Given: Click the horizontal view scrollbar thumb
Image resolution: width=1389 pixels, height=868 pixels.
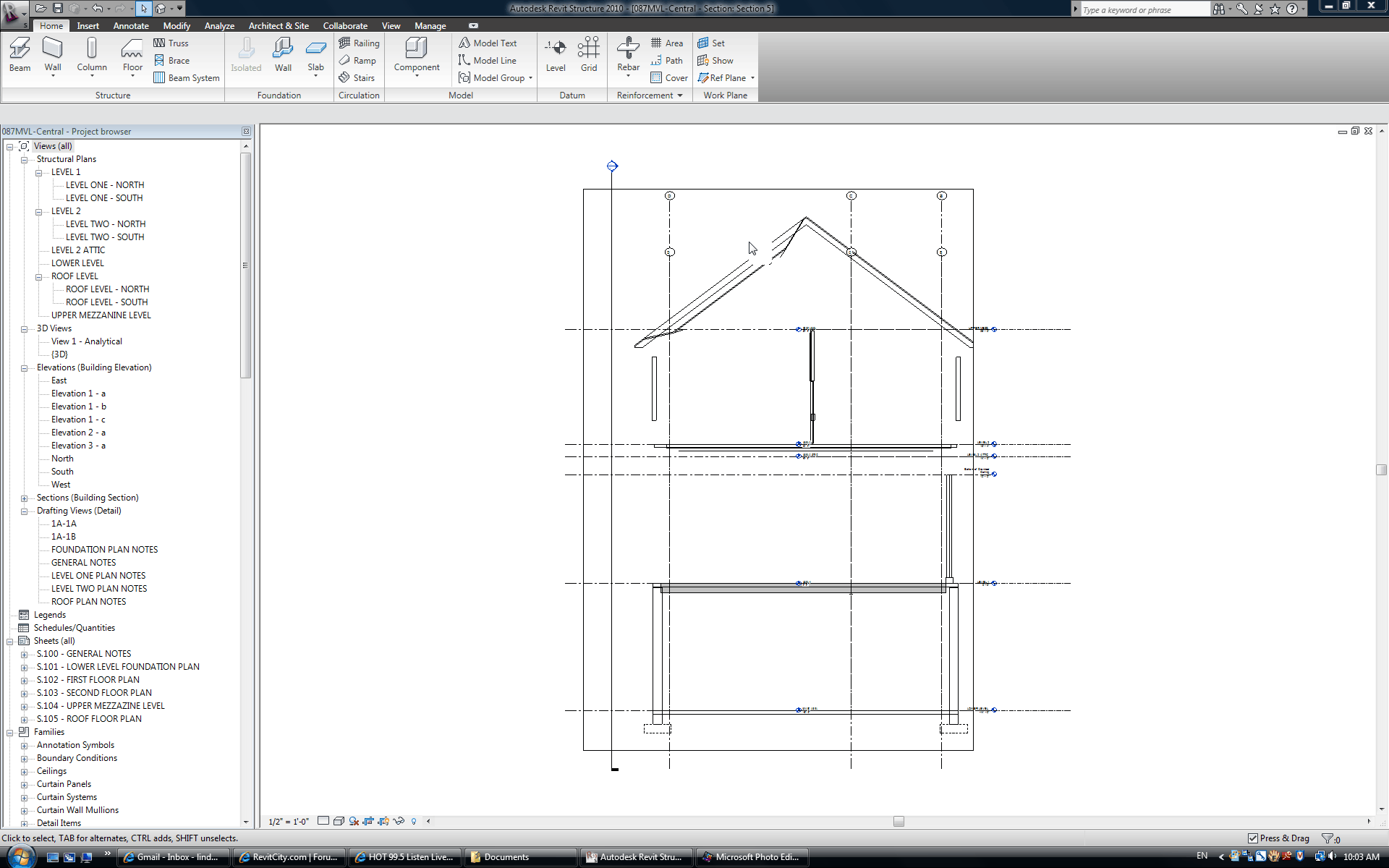Looking at the screenshot, I should tap(899, 821).
